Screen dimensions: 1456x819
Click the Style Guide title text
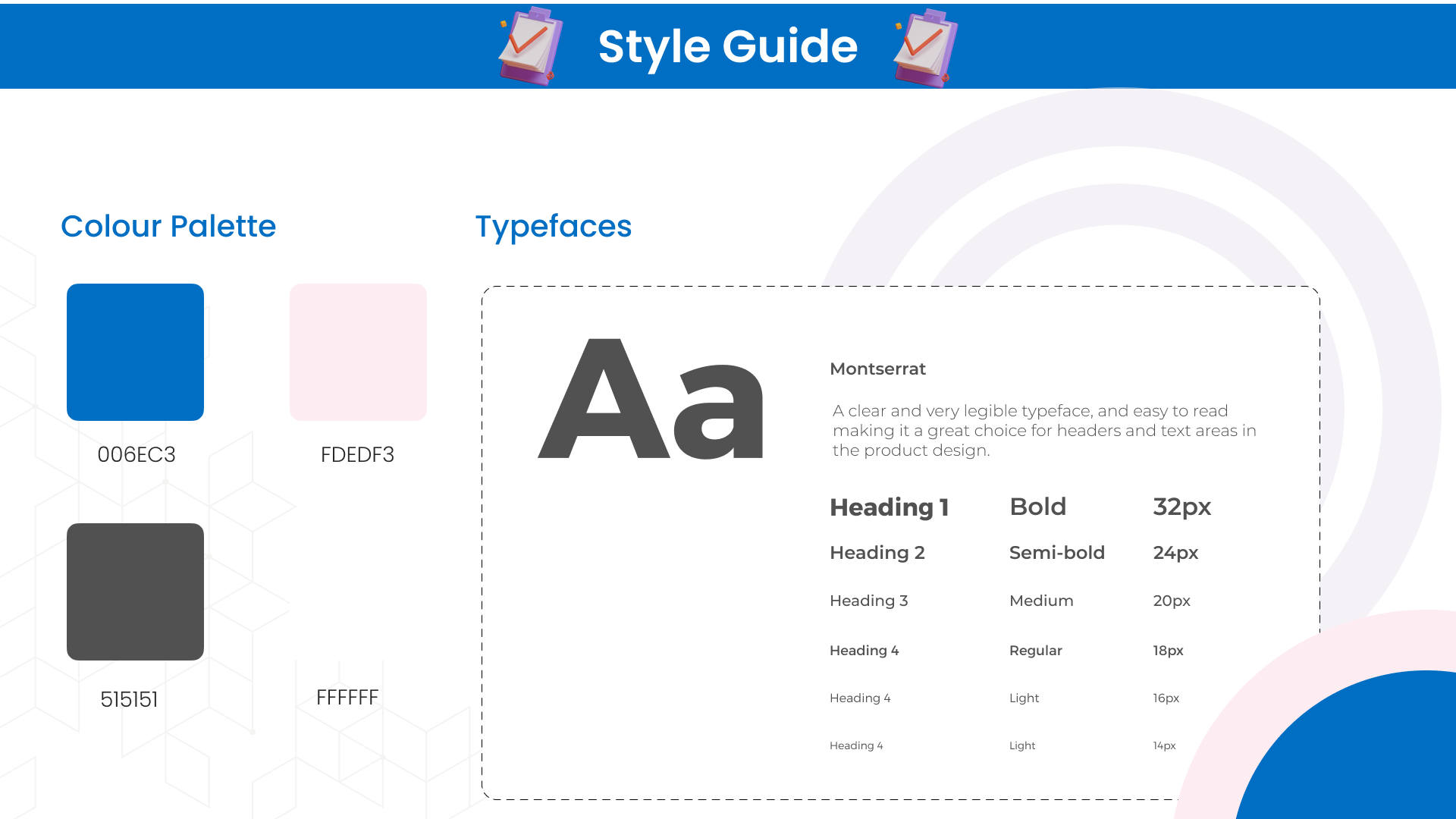click(728, 47)
